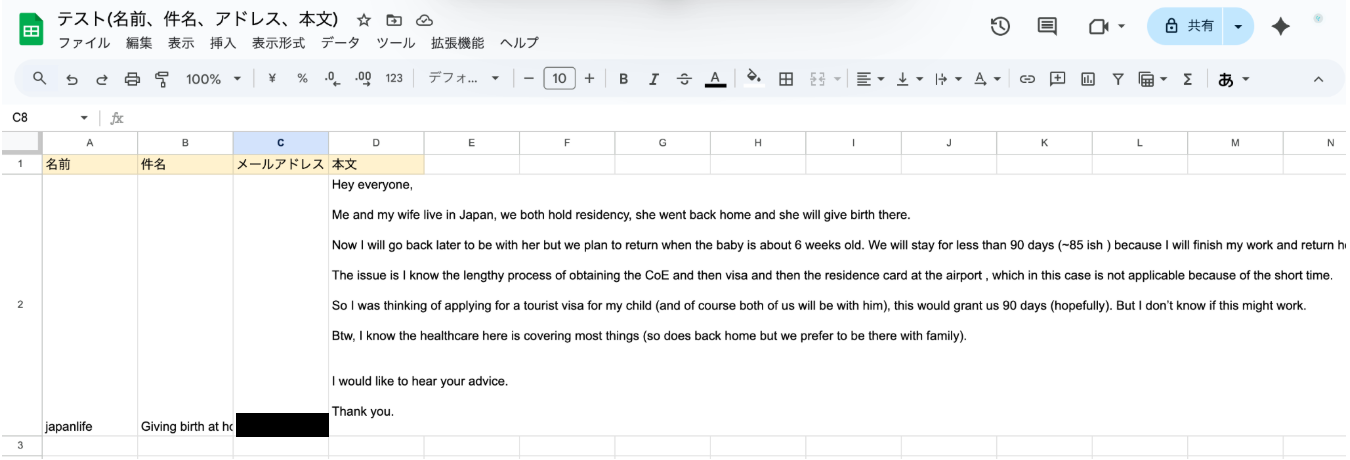Check the cloud save status icon

point(424,20)
